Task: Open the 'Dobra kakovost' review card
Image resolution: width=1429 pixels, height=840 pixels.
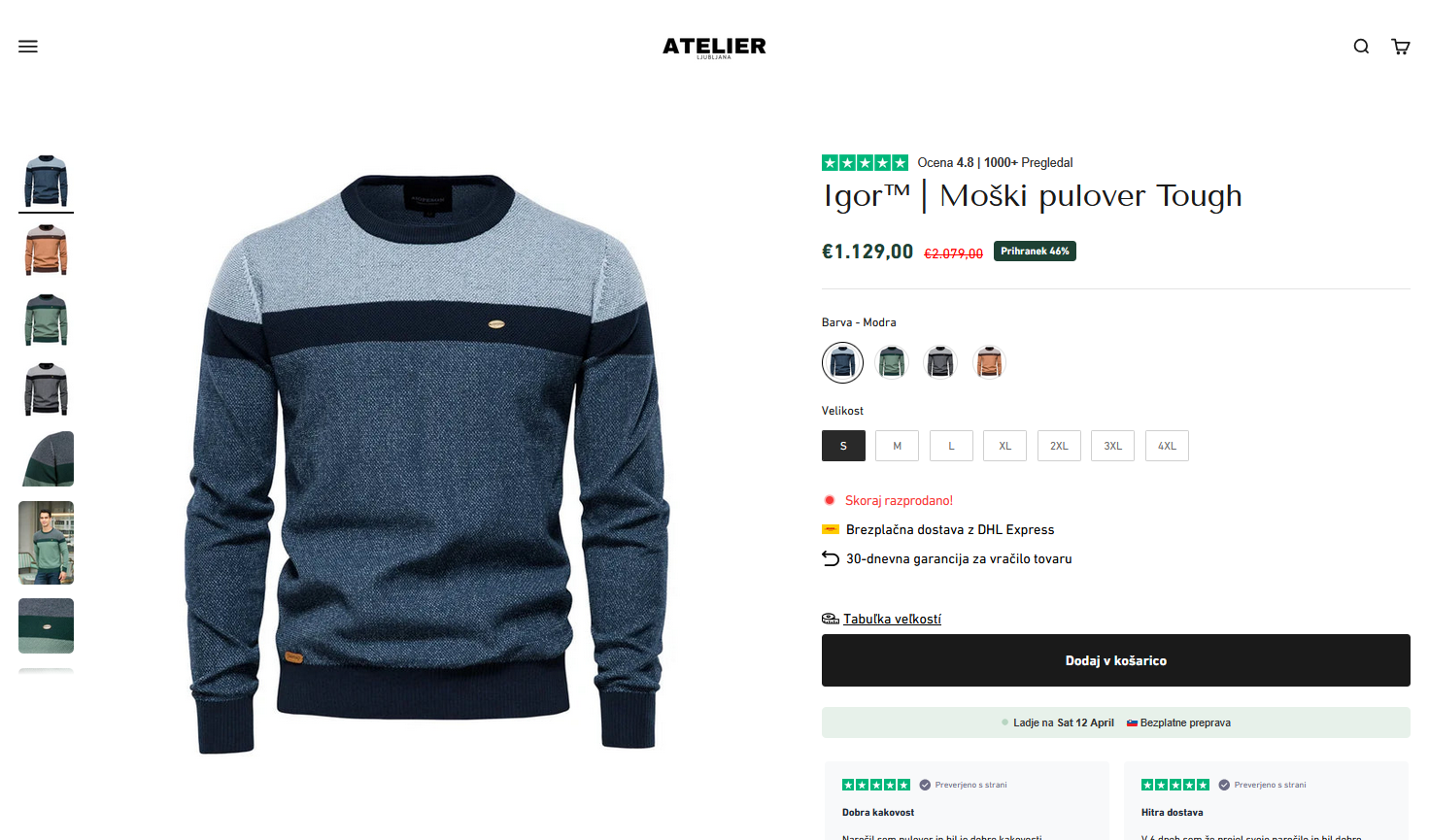Action: coord(967,801)
